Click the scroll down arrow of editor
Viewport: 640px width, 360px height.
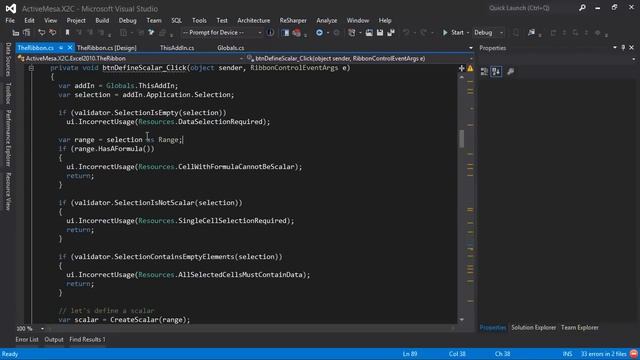(x=462, y=320)
